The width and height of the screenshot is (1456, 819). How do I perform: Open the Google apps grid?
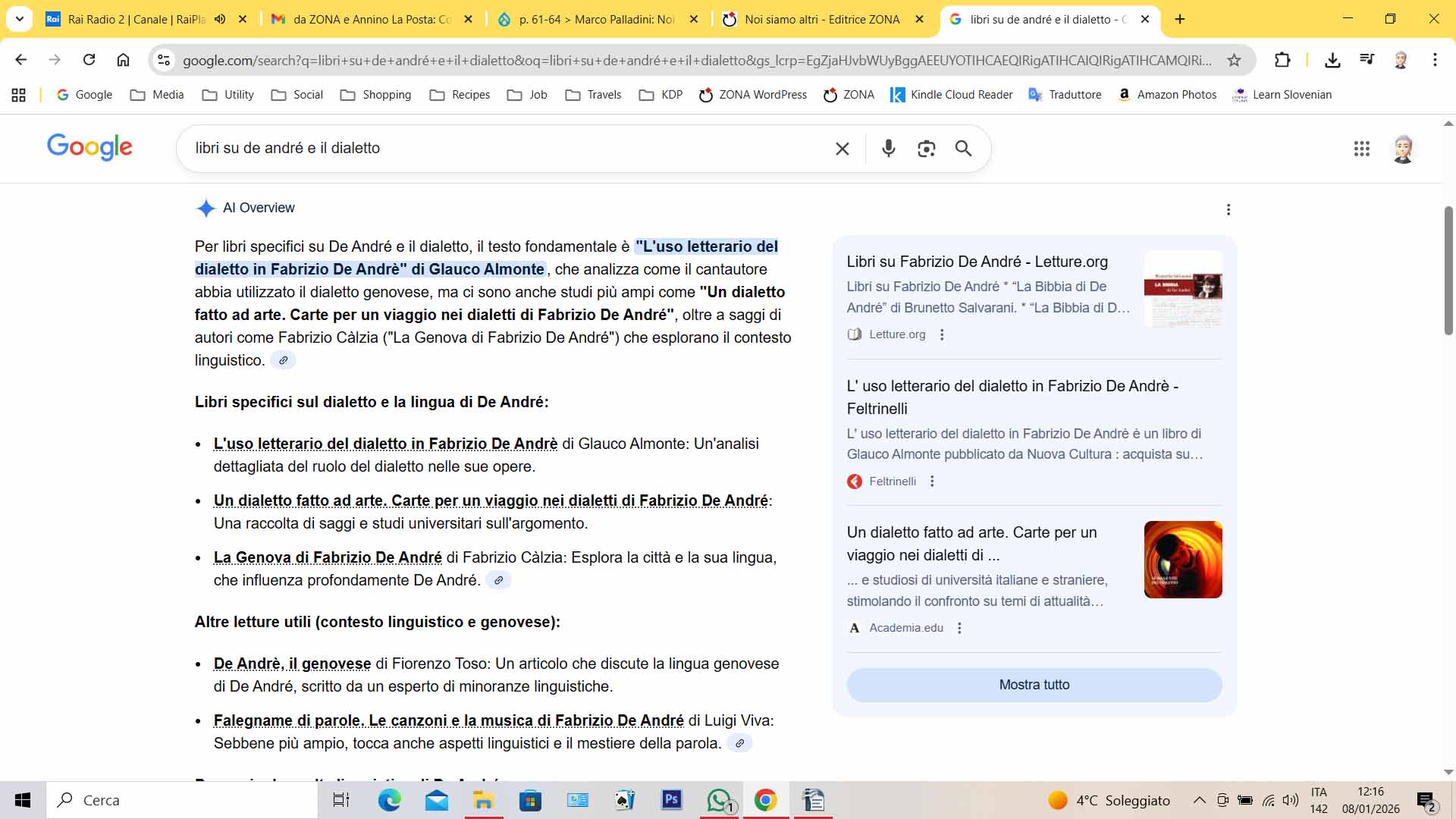[x=1361, y=149]
